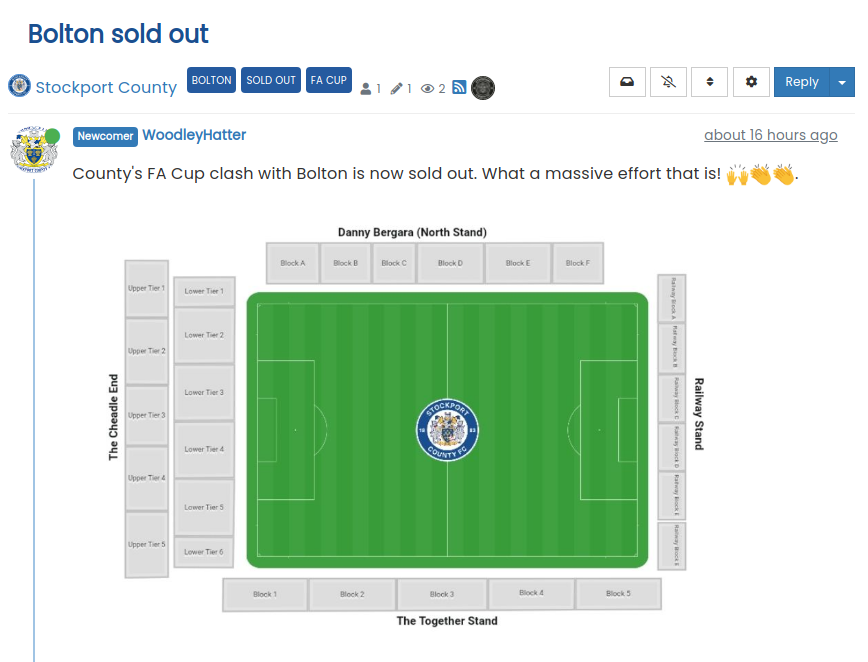Image resolution: width=868 pixels, height=662 pixels.
Task: Open WoodleyHatter's user avatar
Action: pos(33,151)
